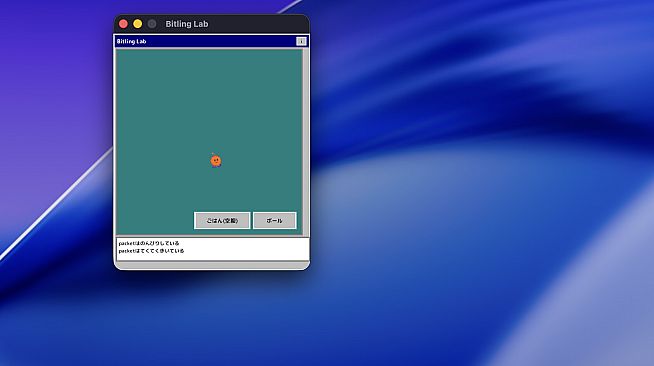Click the orange packet creature
Image resolution: width=654 pixels, height=366 pixels.
[216, 160]
